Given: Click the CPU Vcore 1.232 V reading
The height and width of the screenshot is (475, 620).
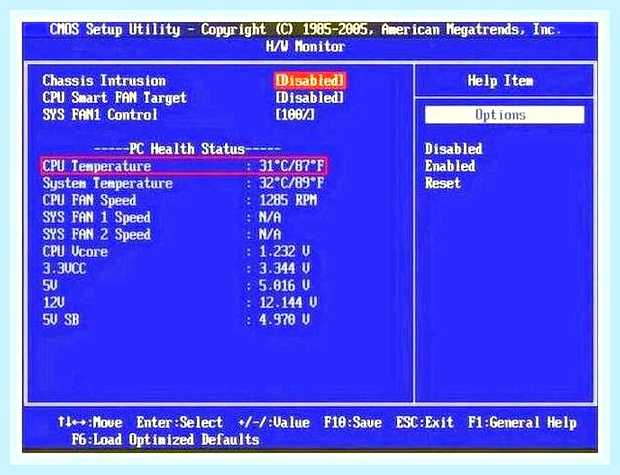Looking at the screenshot, I should pos(284,252).
